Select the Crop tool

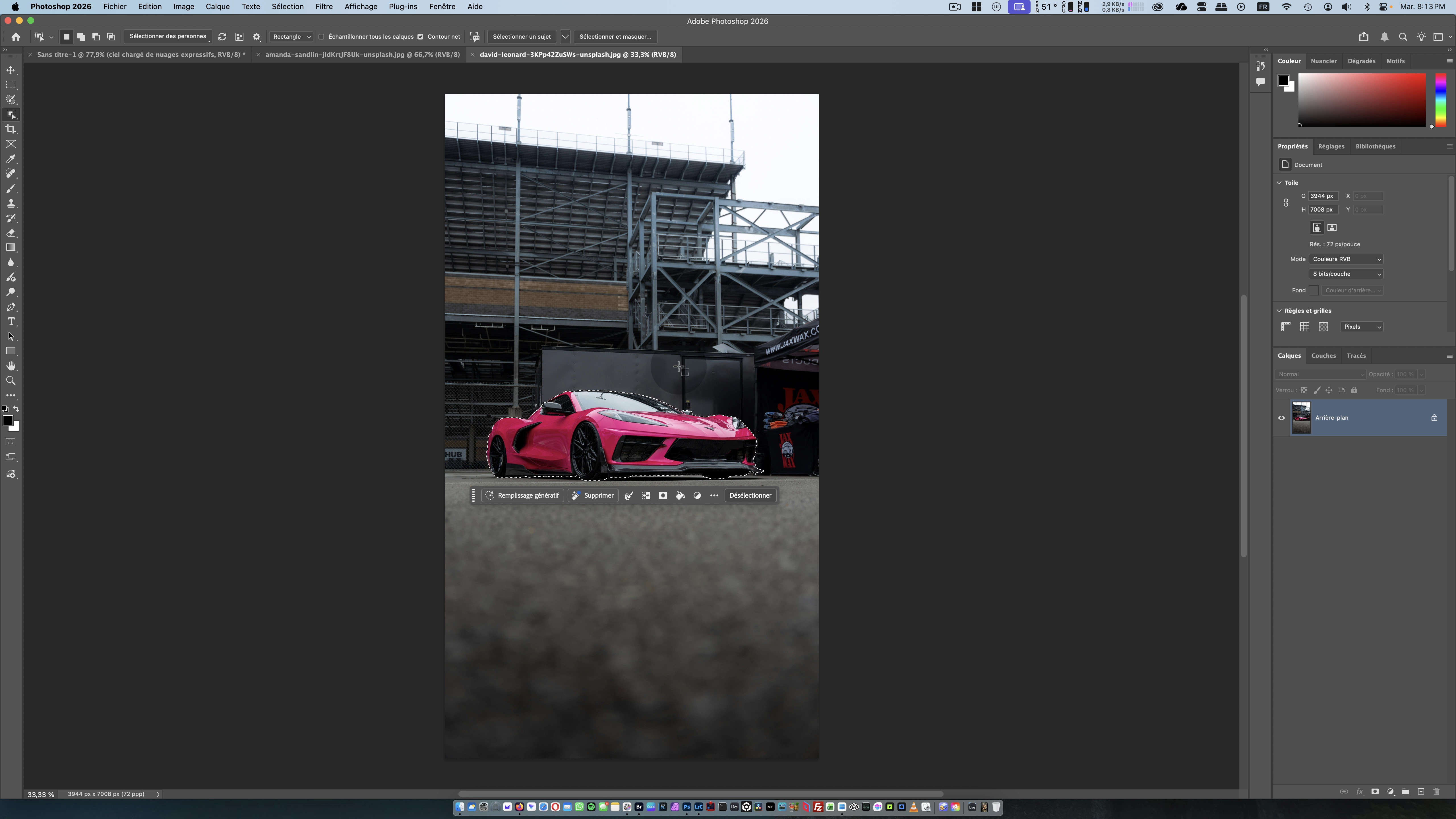click(11, 129)
